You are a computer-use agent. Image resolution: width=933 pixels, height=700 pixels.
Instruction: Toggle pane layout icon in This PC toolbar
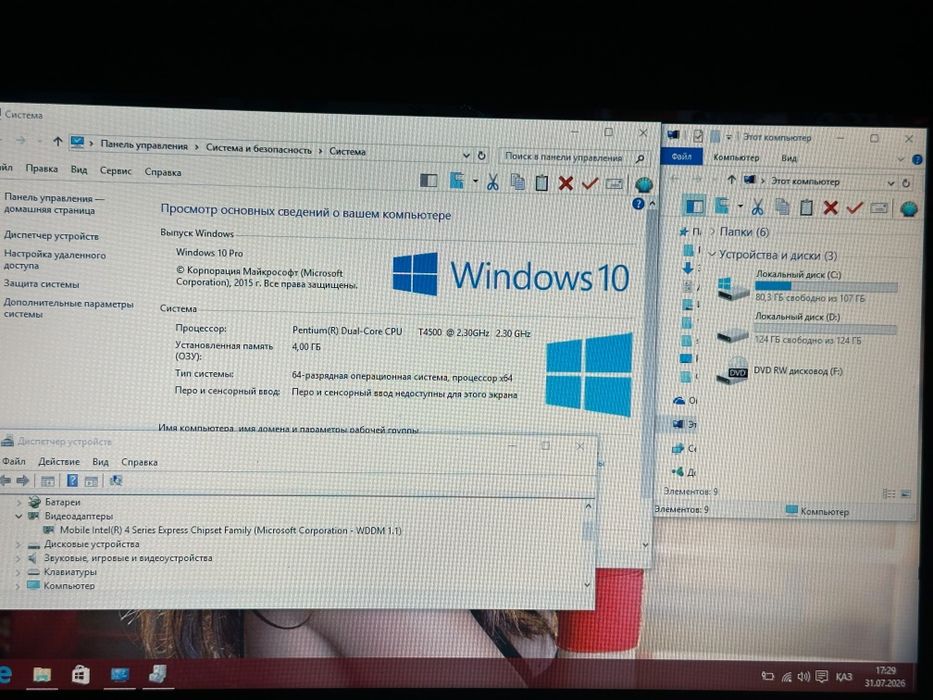(694, 206)
